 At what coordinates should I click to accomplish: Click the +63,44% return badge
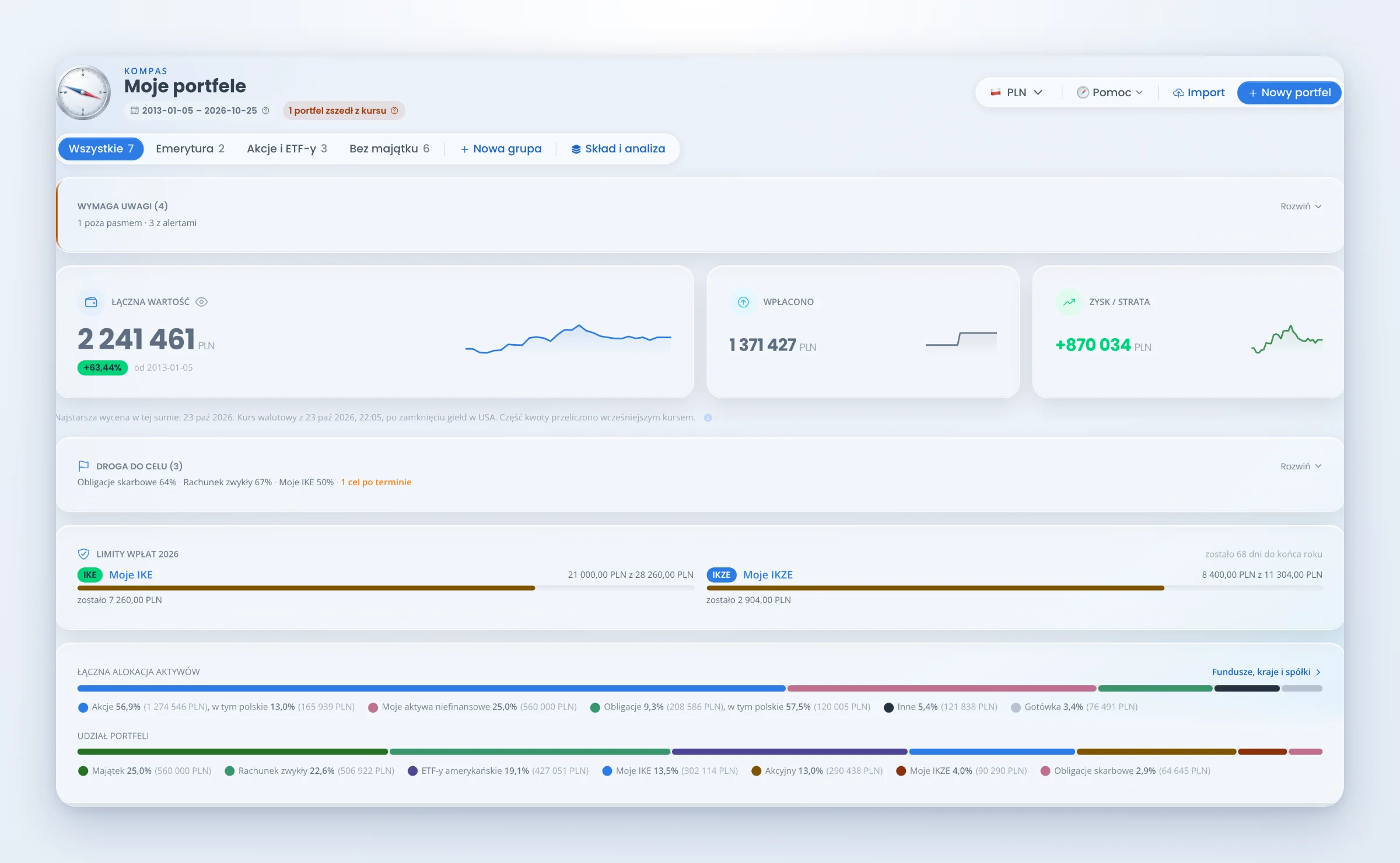coord(103,368)
